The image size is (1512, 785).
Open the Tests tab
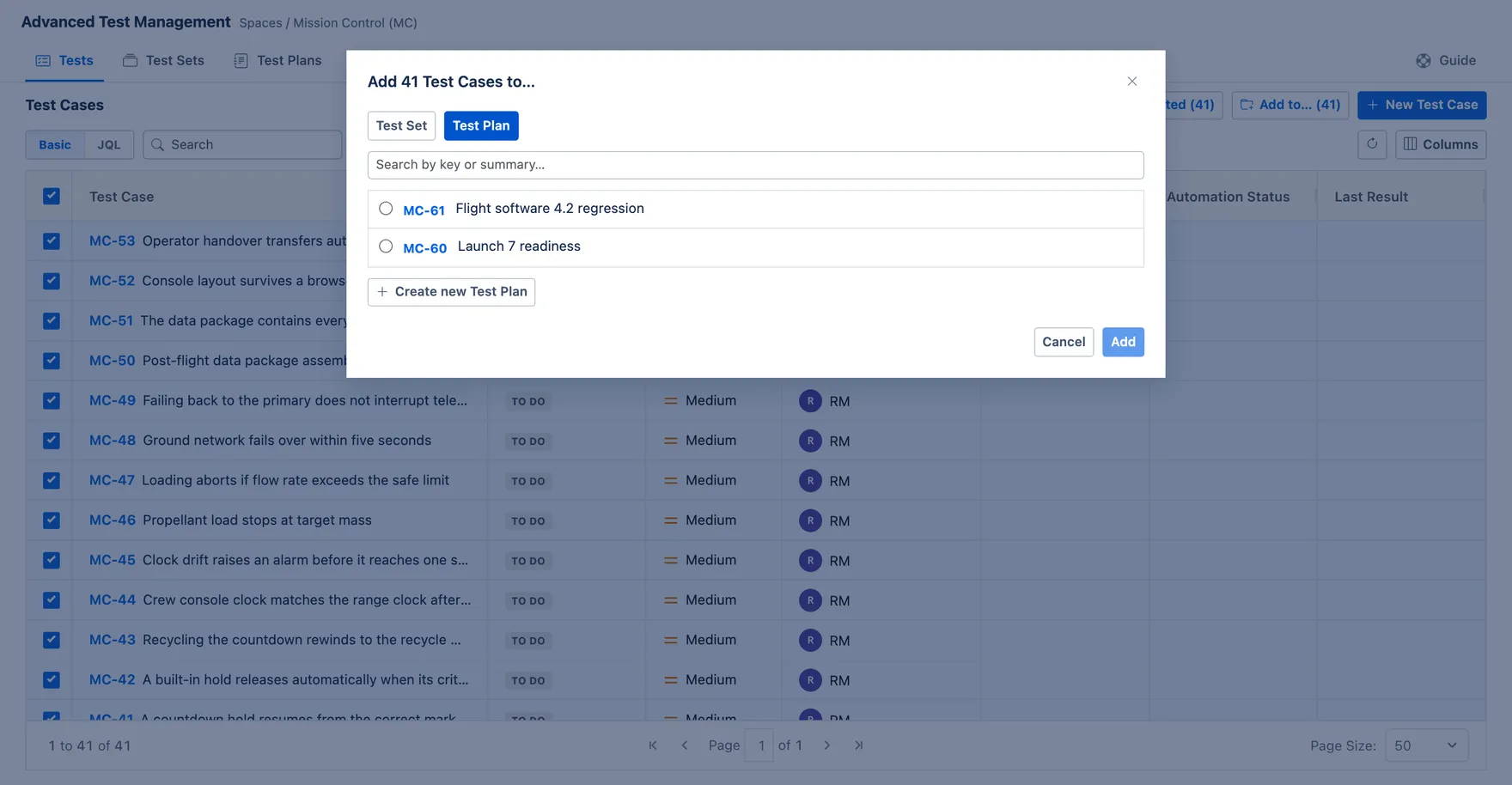(64, 60)
